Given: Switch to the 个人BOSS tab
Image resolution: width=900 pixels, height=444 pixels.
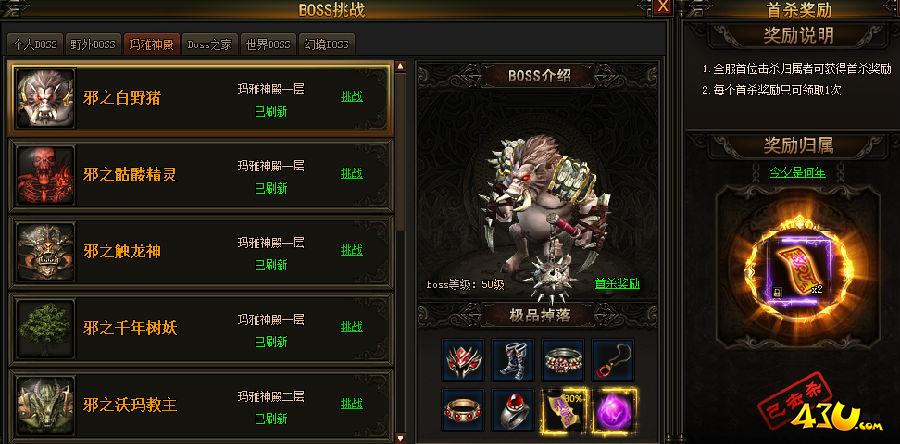Looking at the screenshot, I should point(34,44).
